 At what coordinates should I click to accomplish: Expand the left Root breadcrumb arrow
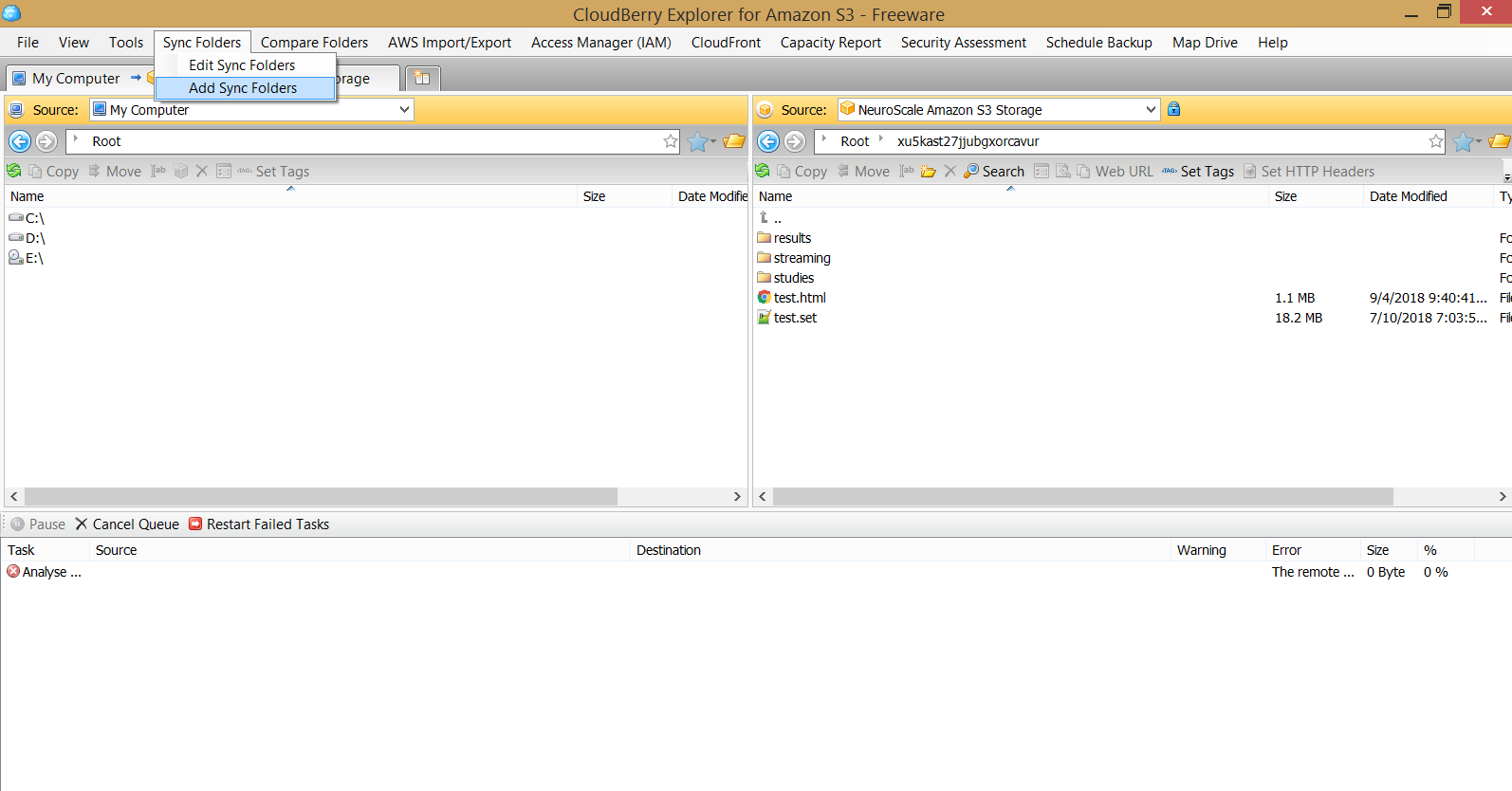(76, 139)
